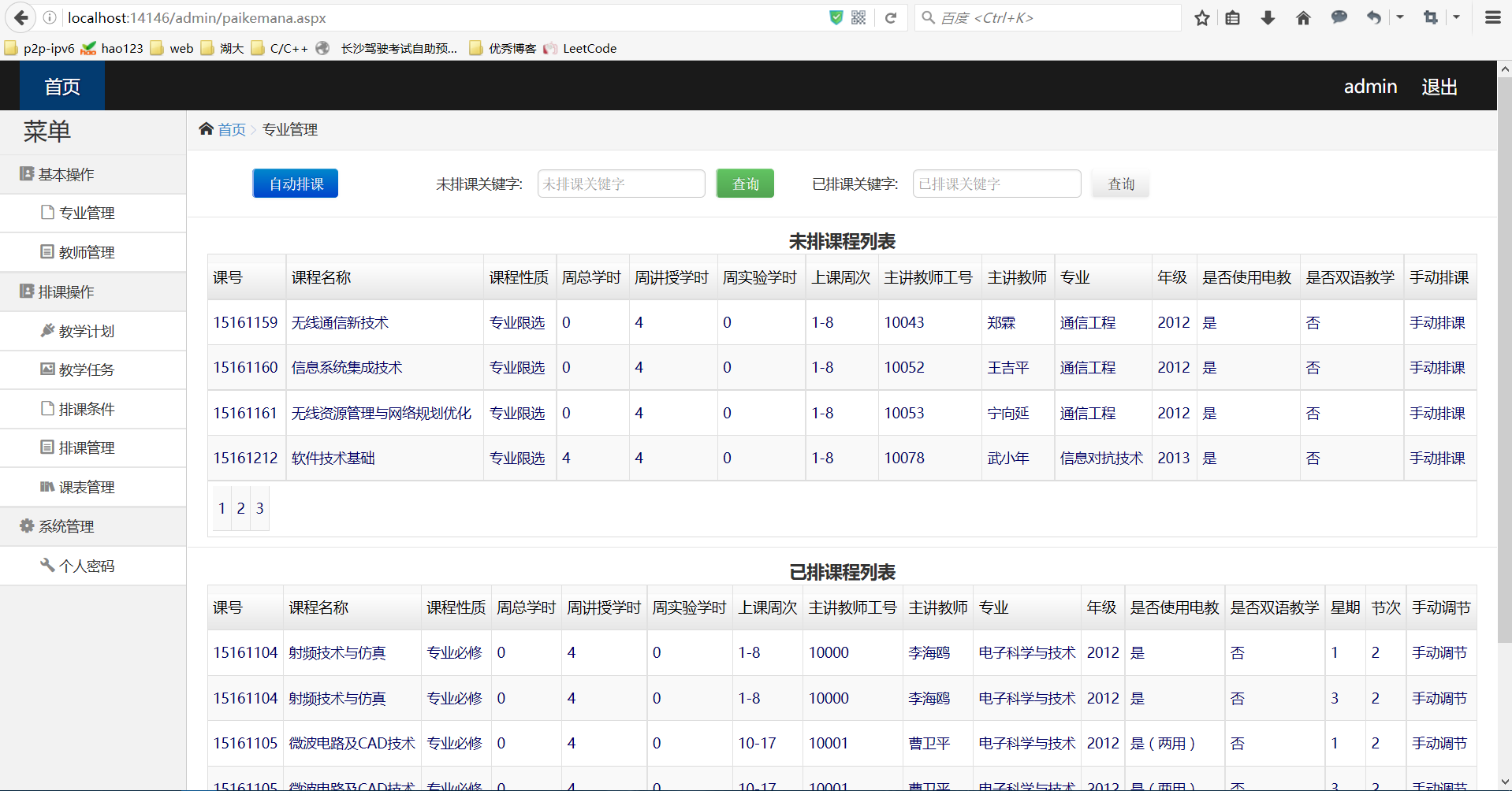The image size is (1512, 791).
Task: Click the admin user link
Action: (1370, 87)
